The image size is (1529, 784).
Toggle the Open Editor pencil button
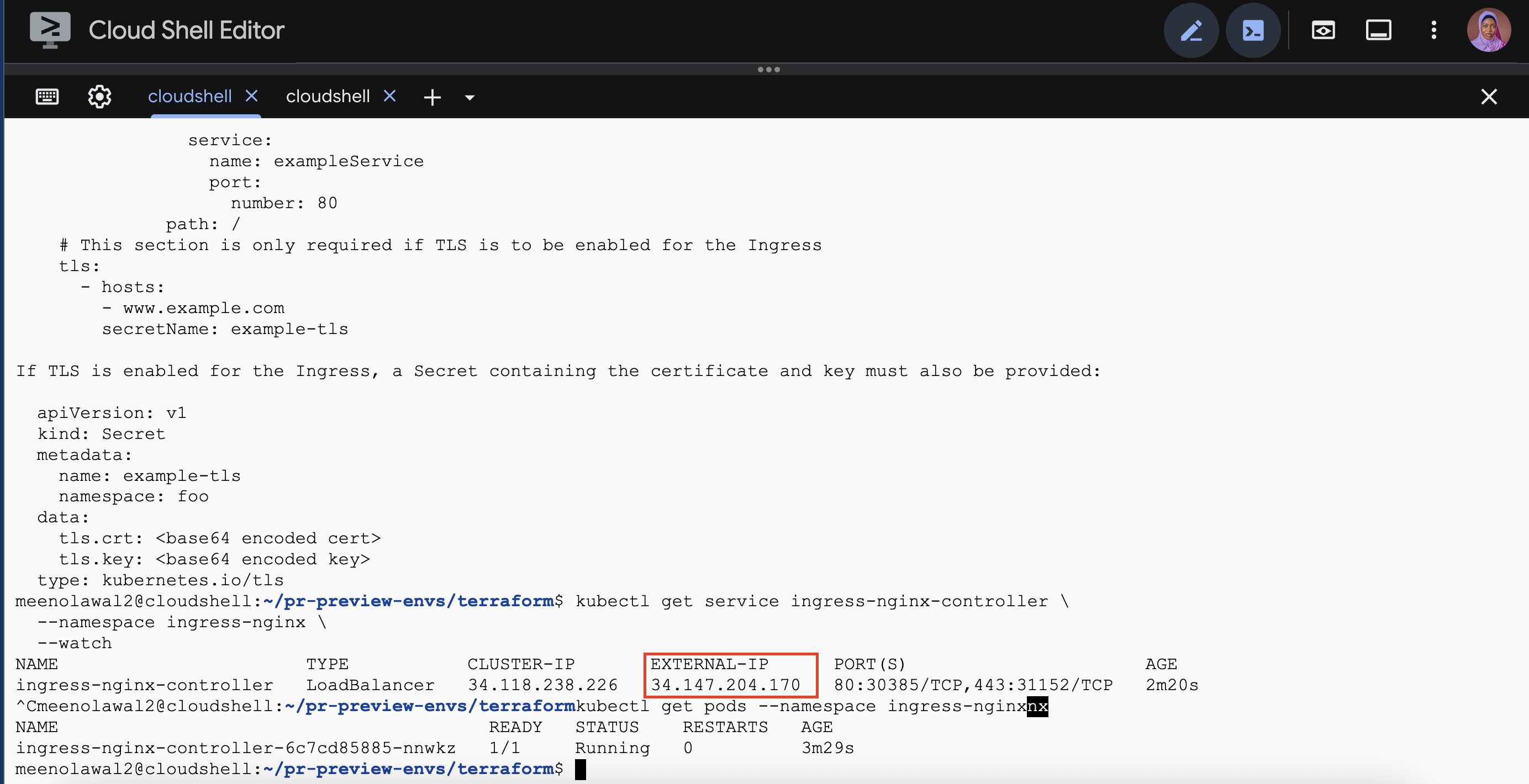(x=1191, y=31)
